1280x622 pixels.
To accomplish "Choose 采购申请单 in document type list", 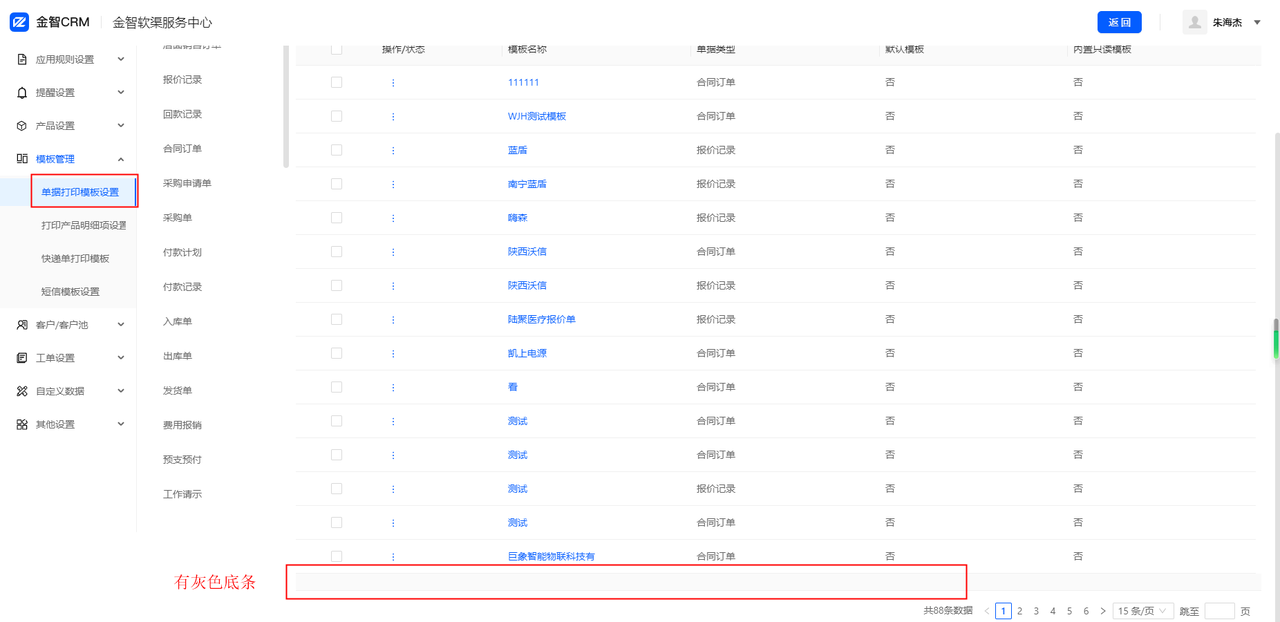I will tap(187, 184).
